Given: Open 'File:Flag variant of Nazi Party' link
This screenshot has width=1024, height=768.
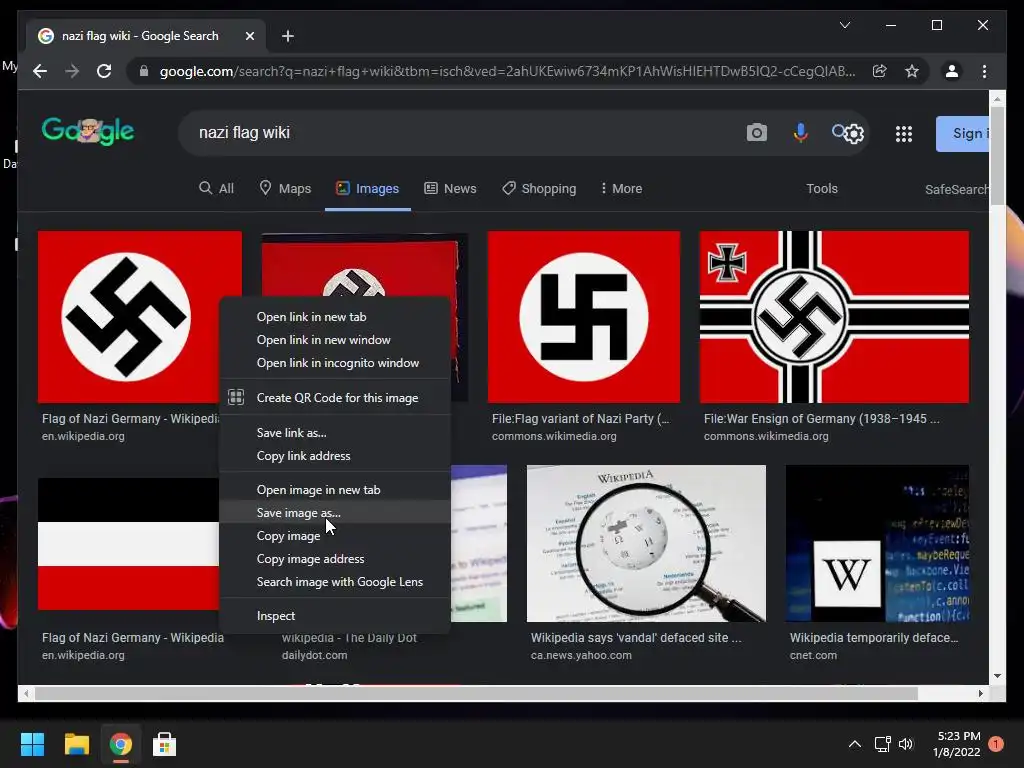Looking at the screenshot, I should tap(581, 419).
